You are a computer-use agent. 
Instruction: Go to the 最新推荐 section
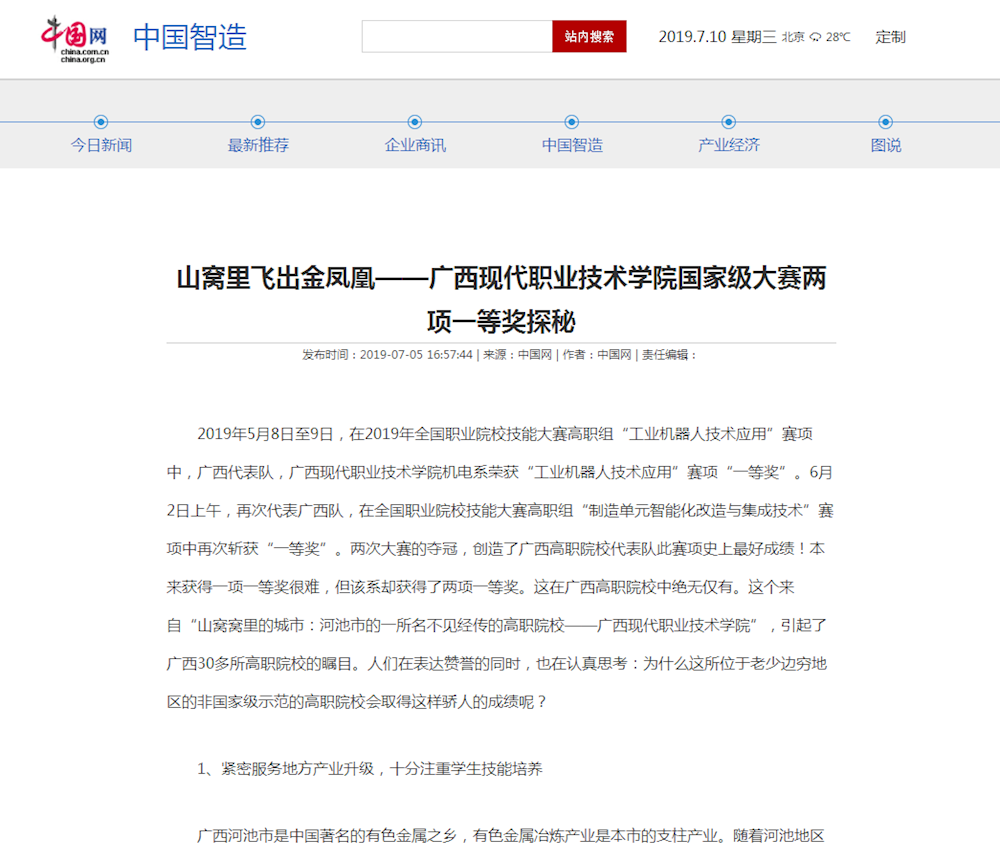258,145
